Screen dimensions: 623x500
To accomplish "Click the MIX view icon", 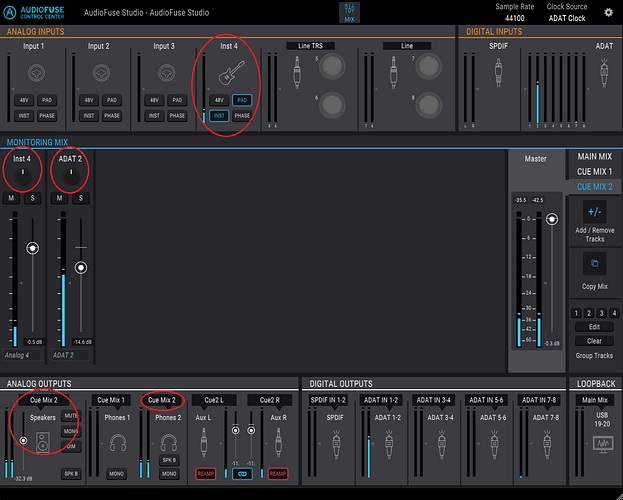I will pos(349,12).
